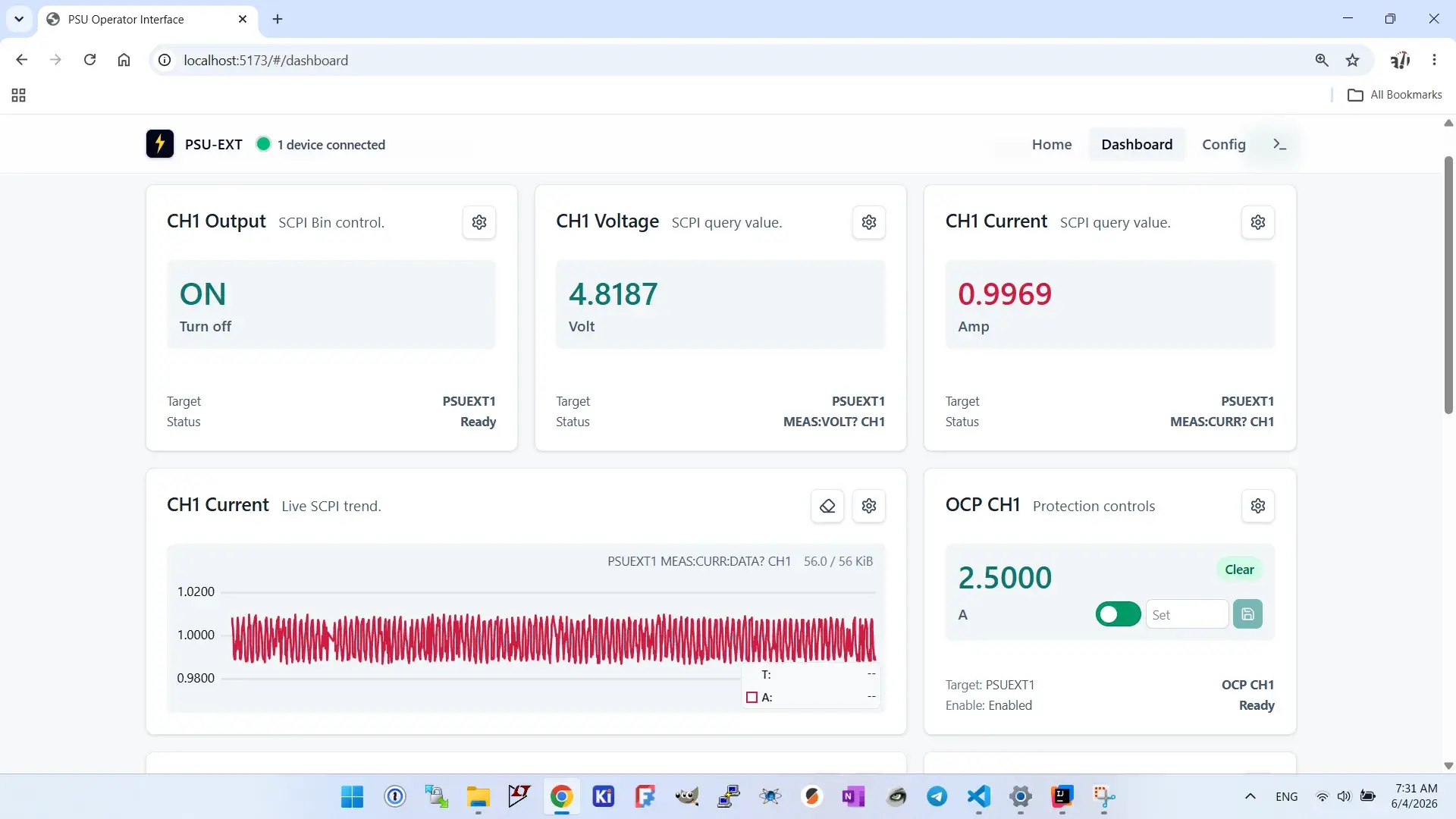Open Config nav tab
The image size is (1456, 819).
tap(1224, 144)
